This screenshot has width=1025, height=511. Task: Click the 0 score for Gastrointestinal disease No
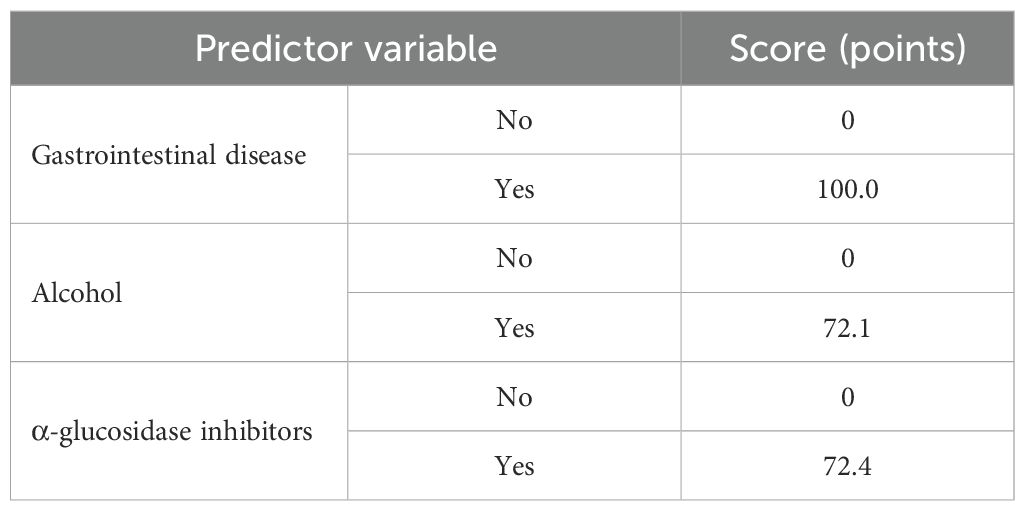coord(847,121)
